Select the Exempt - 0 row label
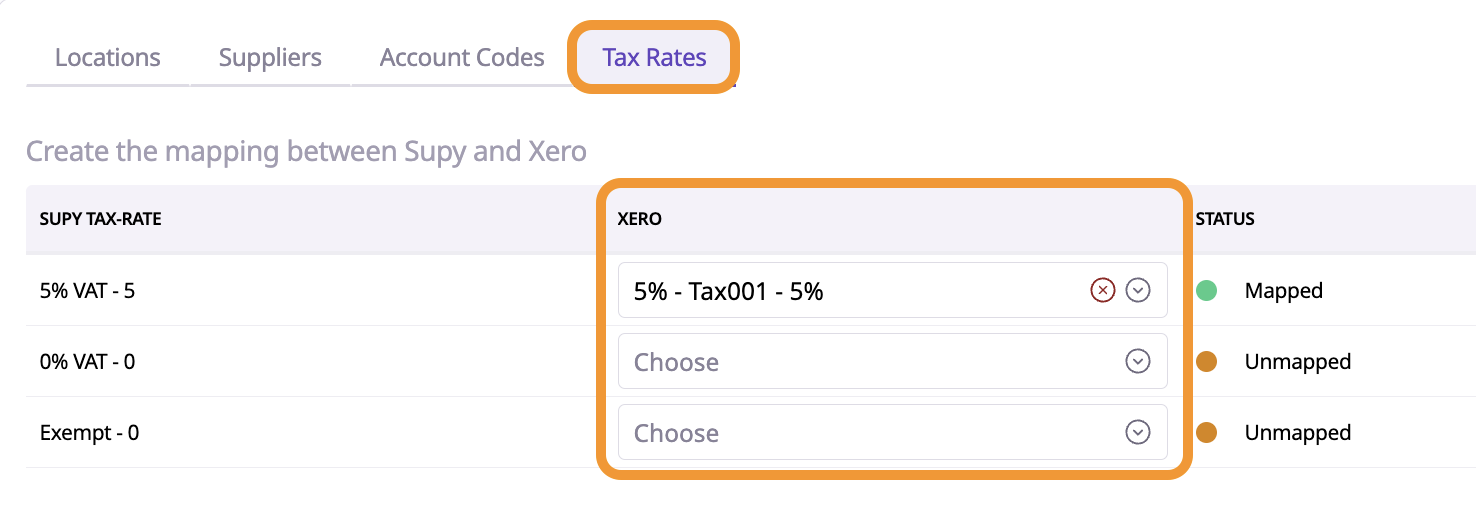 (x=89, y=433)
